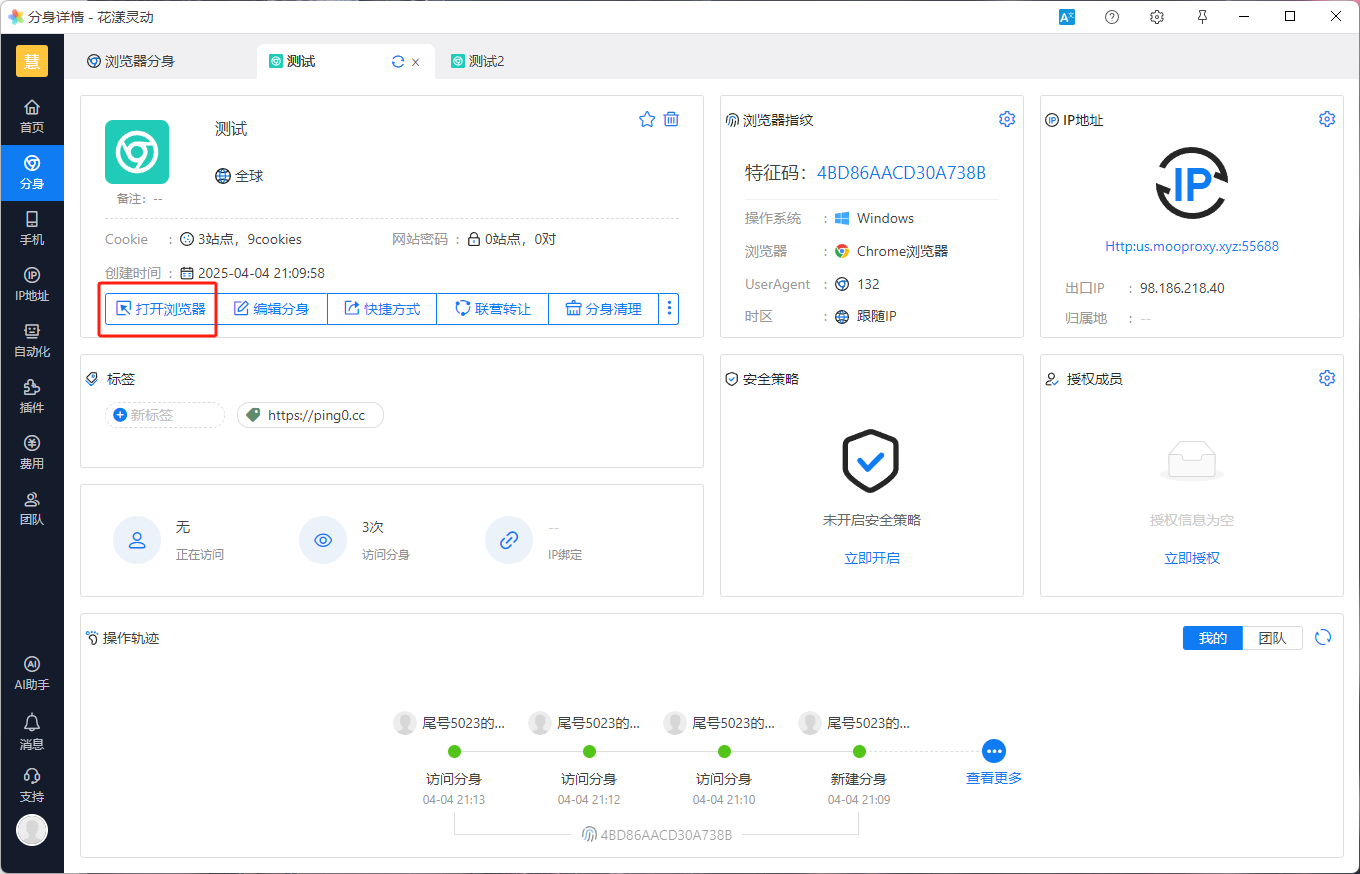The width and height of the screenshot is (1360, 874).
Task: Select the 04-04 21:12 访问分身 timeline marker
Action: click(x=589, y=751)
